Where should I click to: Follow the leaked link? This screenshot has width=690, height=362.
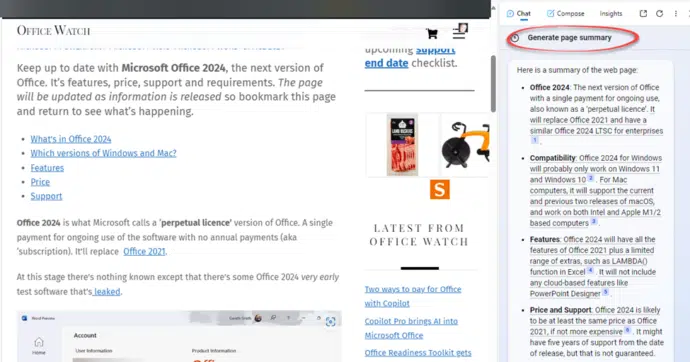tap(106, 292)
